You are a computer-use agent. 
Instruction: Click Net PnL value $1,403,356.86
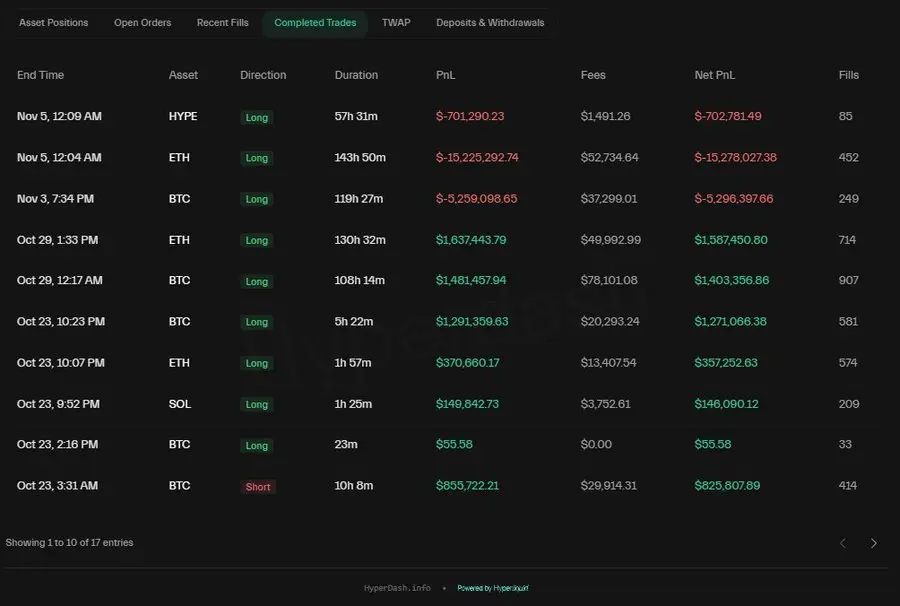(731, 281)
